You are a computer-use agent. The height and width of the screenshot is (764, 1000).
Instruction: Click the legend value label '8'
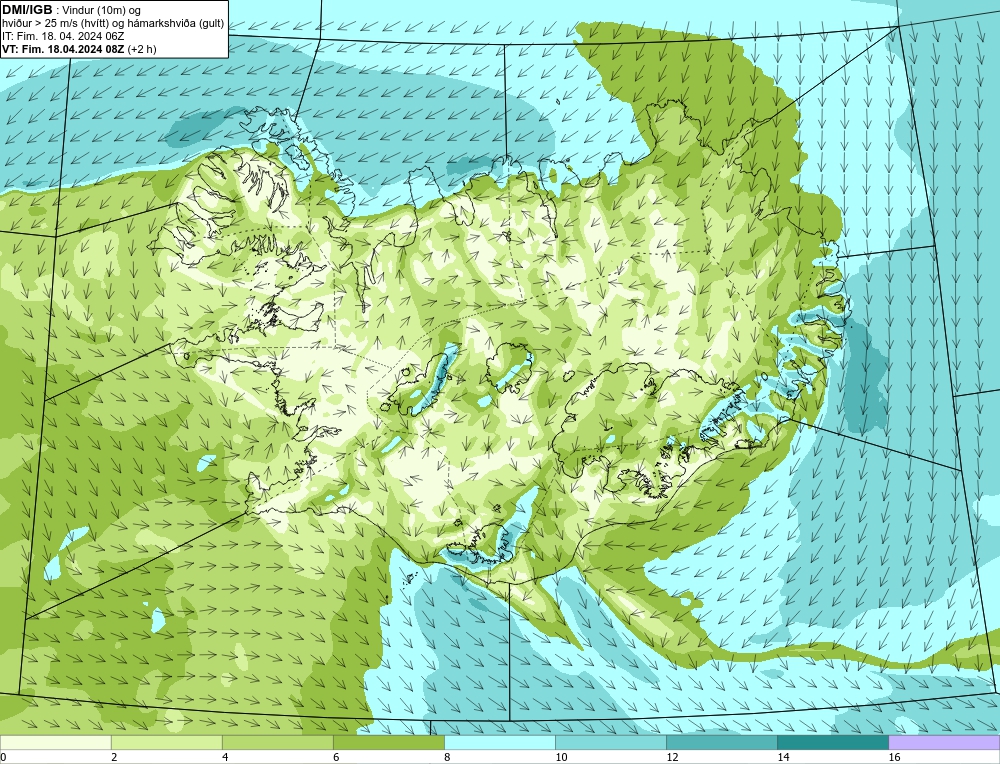click(447, 757)
